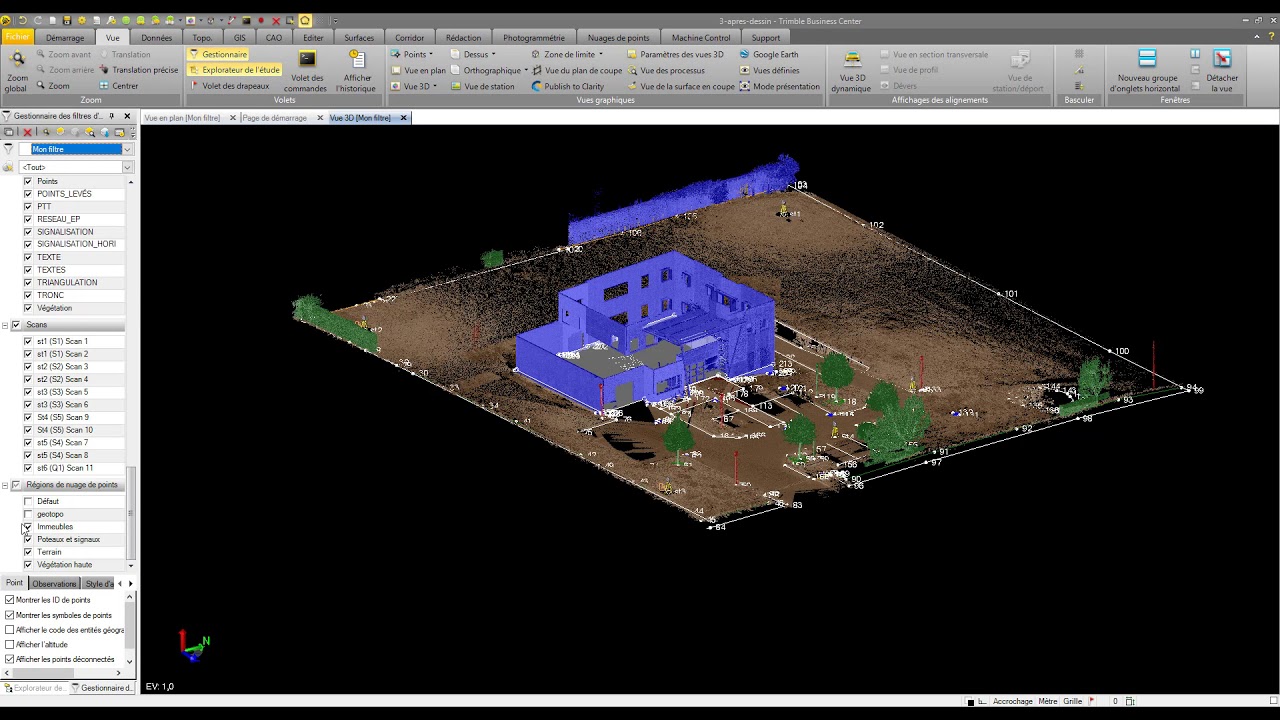Enable Afficher l'altitude option
The image size is (1280, 720).
coord(10,645)
